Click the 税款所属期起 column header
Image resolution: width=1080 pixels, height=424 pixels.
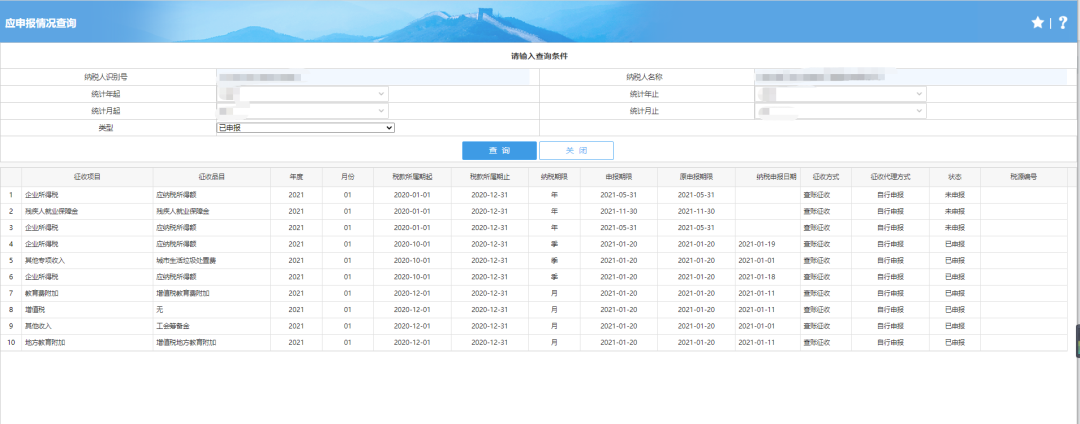pyautogui.click(x=412, y=177)
